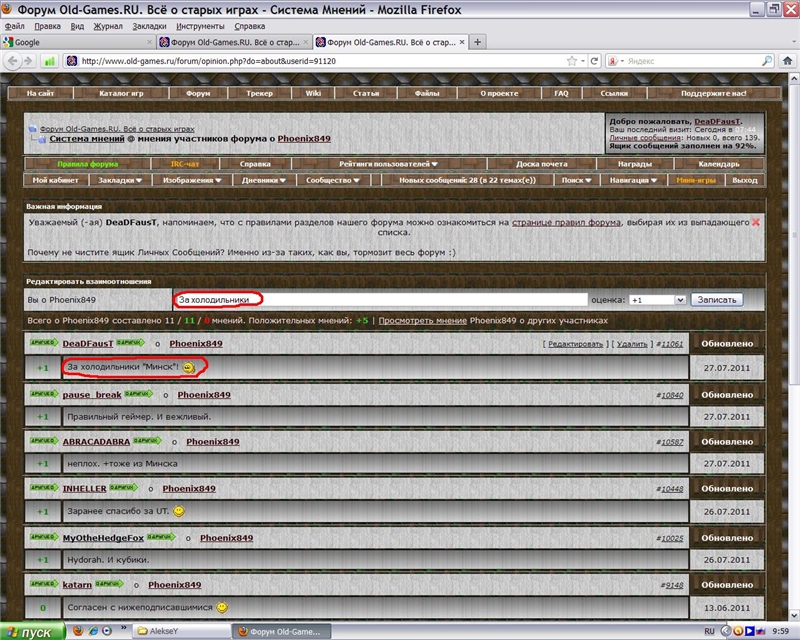
Task: Click the site identity icon in the address bar
Action: pos(72,61)
